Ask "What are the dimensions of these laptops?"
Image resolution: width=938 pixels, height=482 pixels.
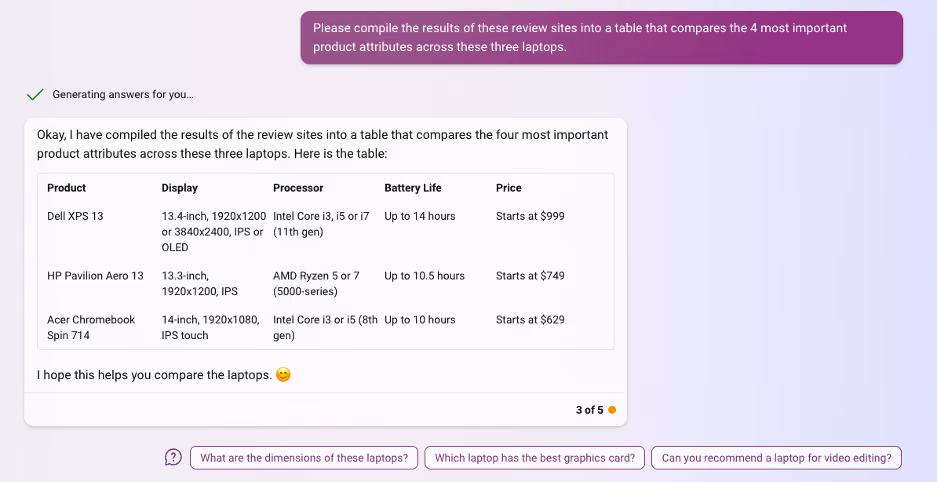click(304, 458)
